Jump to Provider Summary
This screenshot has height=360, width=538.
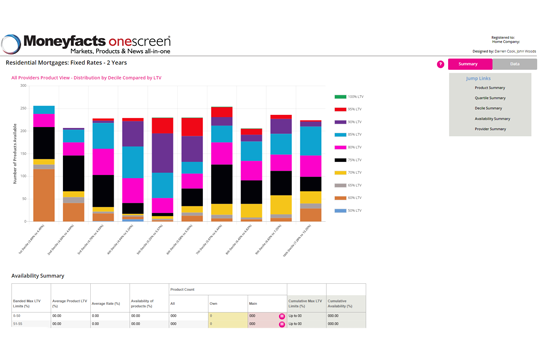pos(490,129)
